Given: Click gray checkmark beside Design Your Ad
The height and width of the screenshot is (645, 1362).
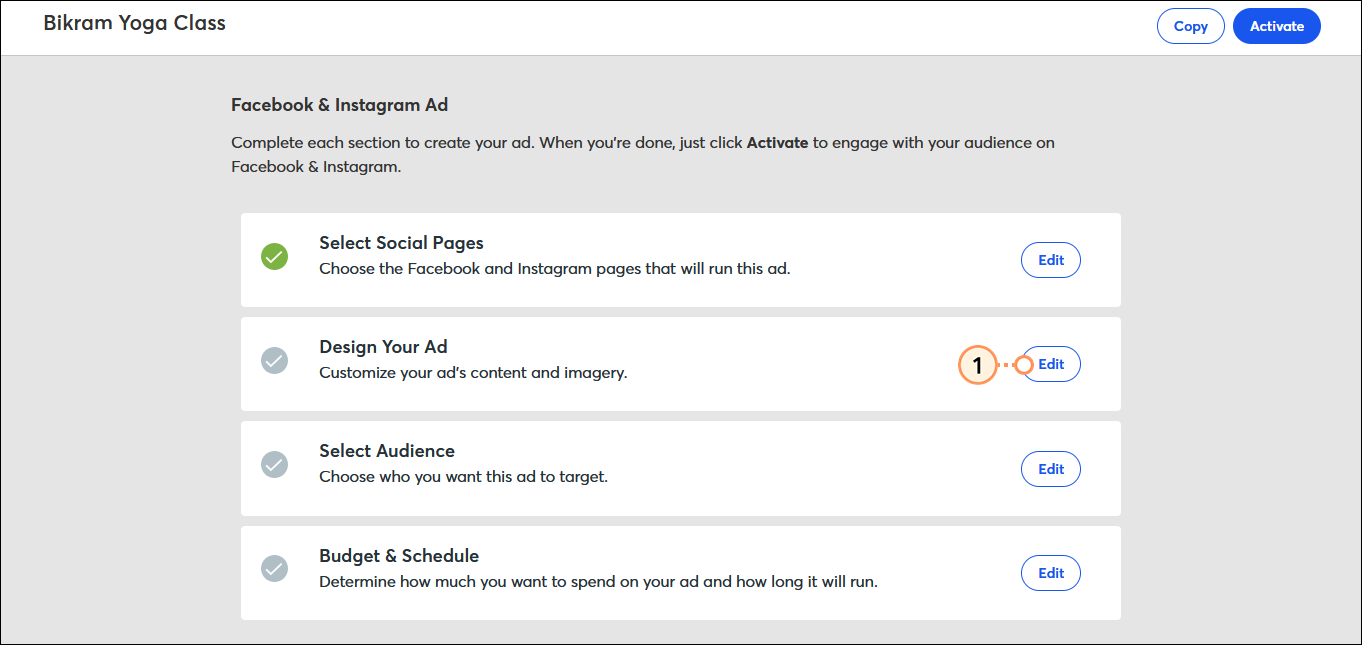Looking at the screenshot, I should click(x=274, y=361).
